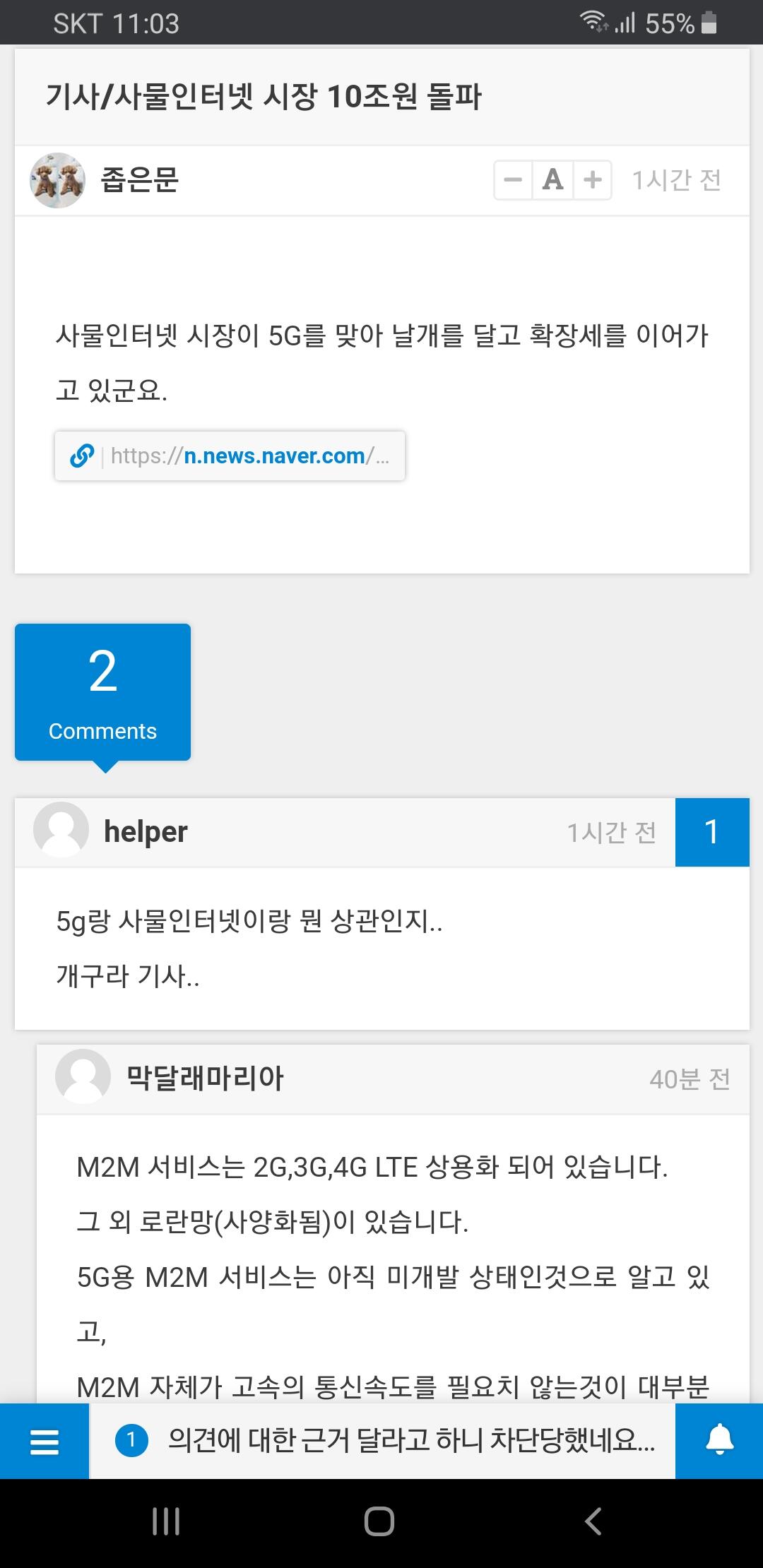Image resolution: width=763 pixels, height=1568 pixels.
Task: Tap Android recent apps button
Action: (x=166, y=1521)
